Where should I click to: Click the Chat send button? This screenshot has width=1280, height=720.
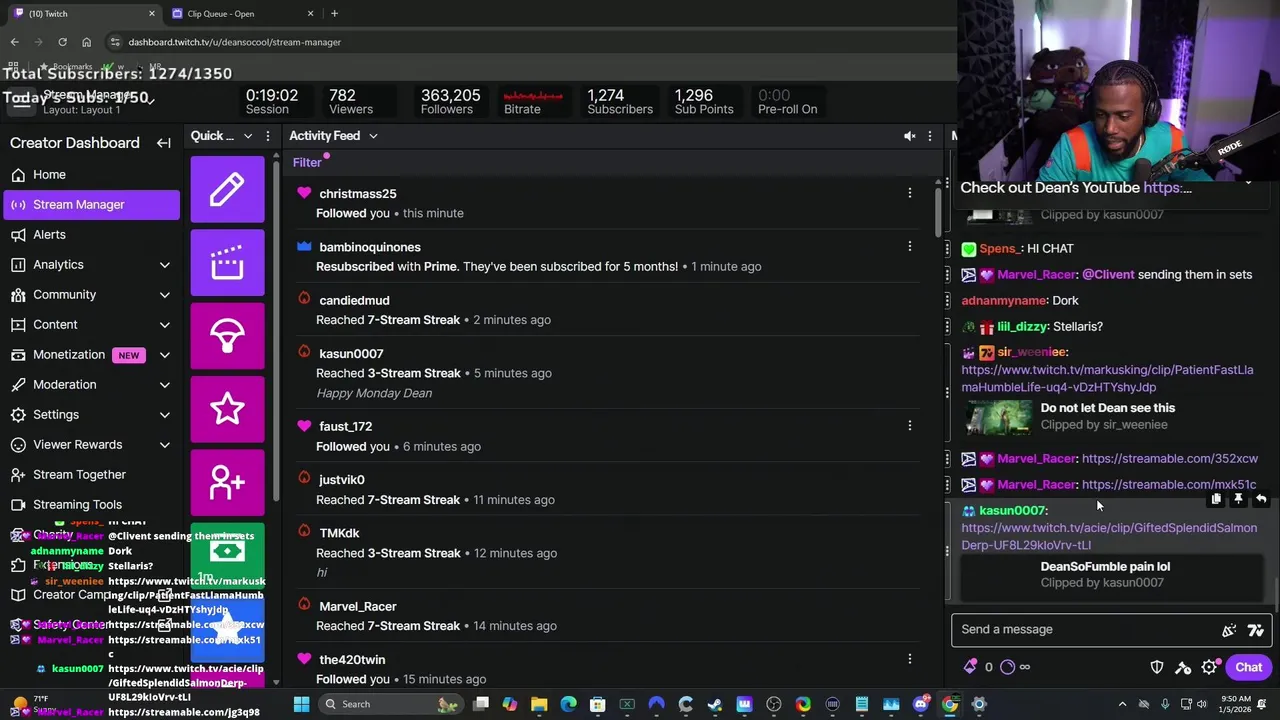coord(1248,667)
